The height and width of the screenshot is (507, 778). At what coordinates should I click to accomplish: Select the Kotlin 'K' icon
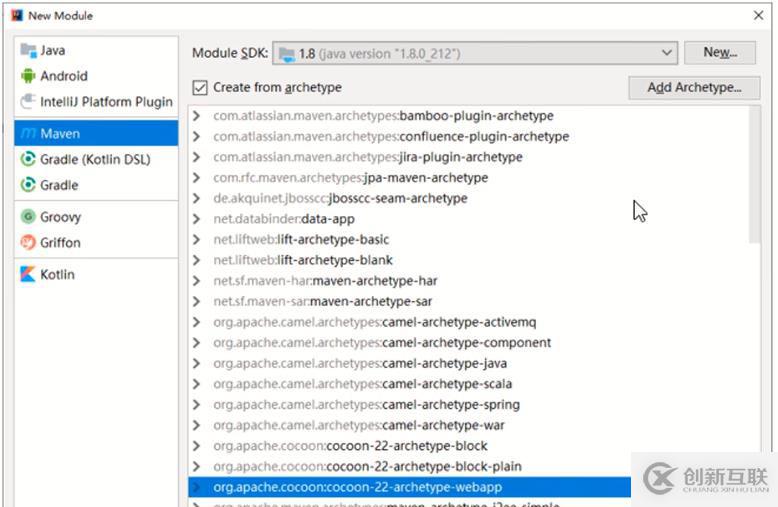point(28,274)
